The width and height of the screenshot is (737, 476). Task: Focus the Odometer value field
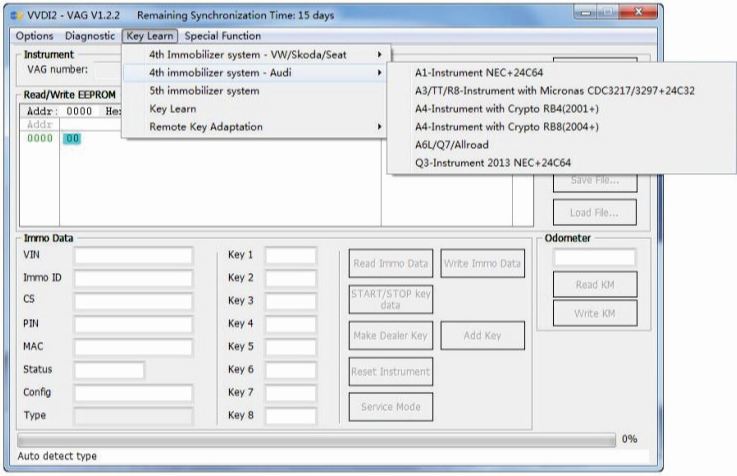[595, 257]
